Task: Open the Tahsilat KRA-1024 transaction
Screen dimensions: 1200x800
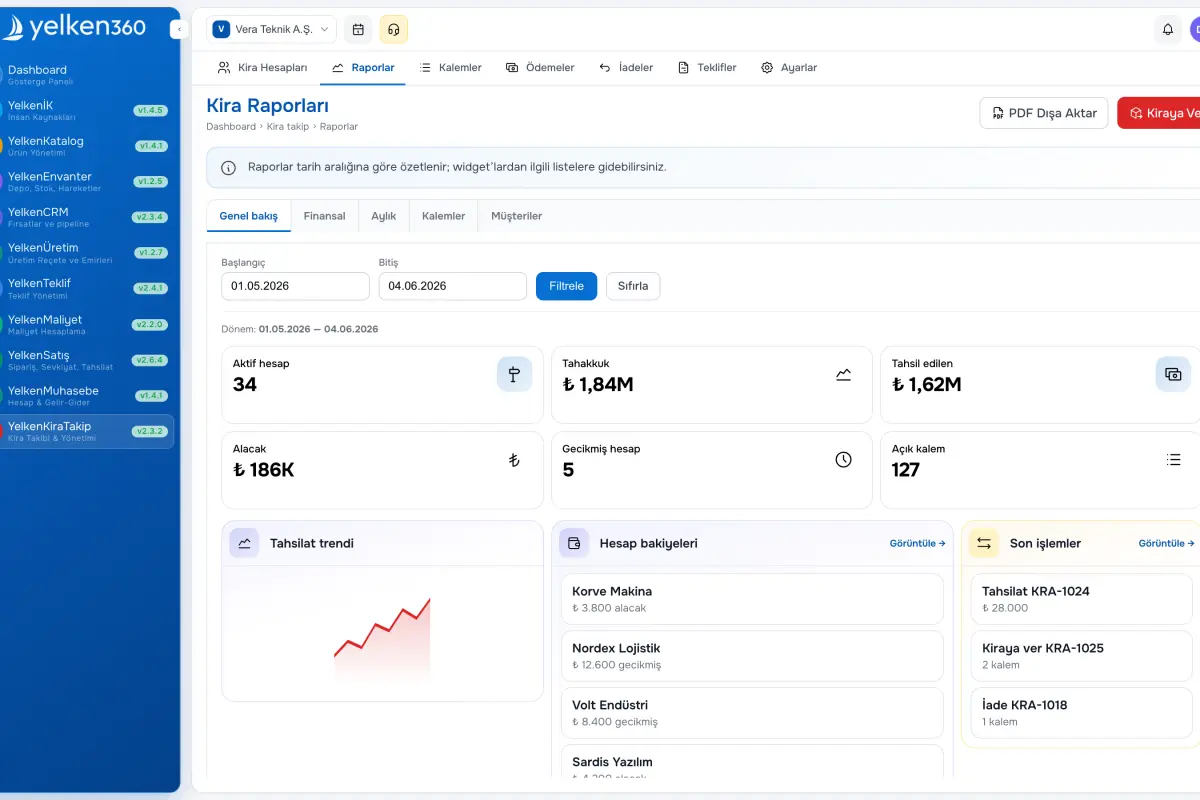Action: point(1081,599)
